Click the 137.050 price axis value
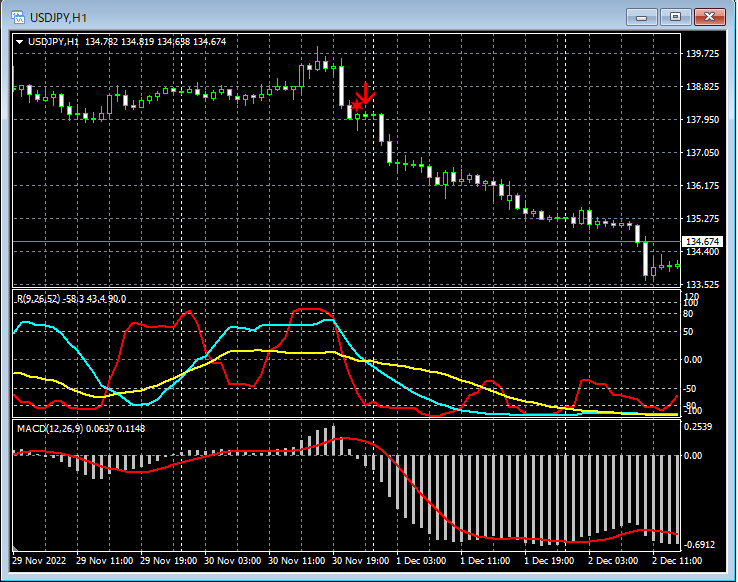Image resolution: width=738 pixels, height=582 pixels. (702, 152)
